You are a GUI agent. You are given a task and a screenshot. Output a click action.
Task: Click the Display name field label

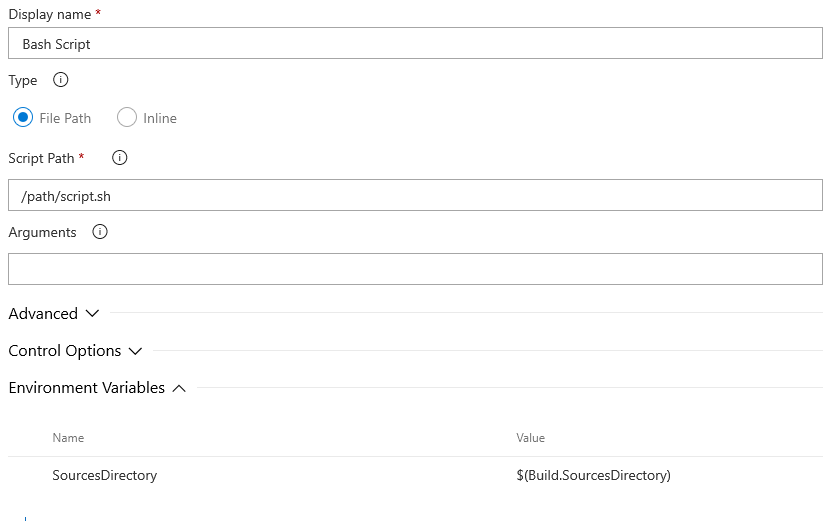point(50,14)
